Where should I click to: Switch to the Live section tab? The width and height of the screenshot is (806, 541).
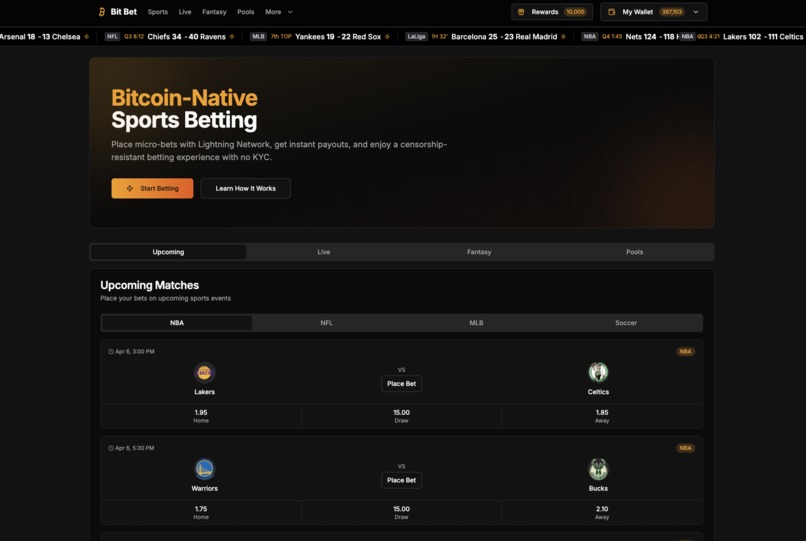coord(324,252)
